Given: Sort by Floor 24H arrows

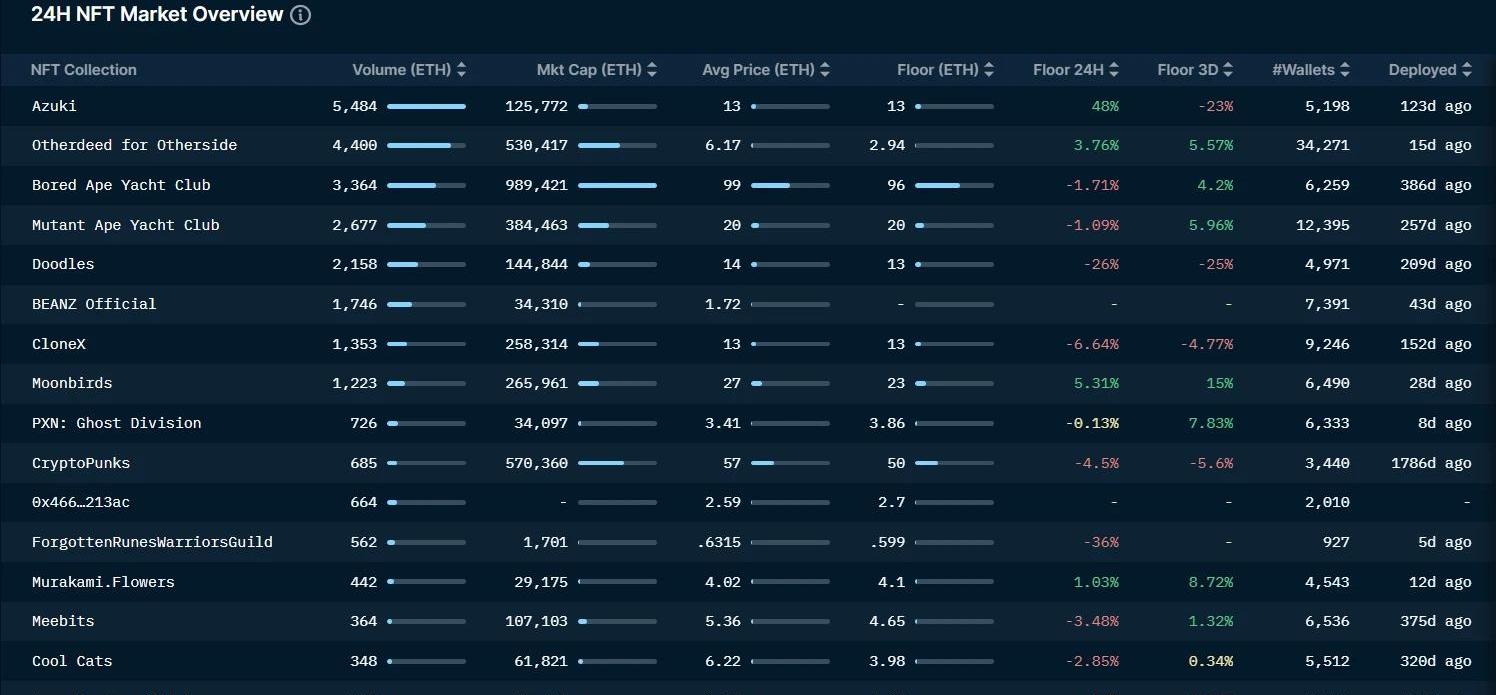Looking at the screenshot, I should 1114,70.
